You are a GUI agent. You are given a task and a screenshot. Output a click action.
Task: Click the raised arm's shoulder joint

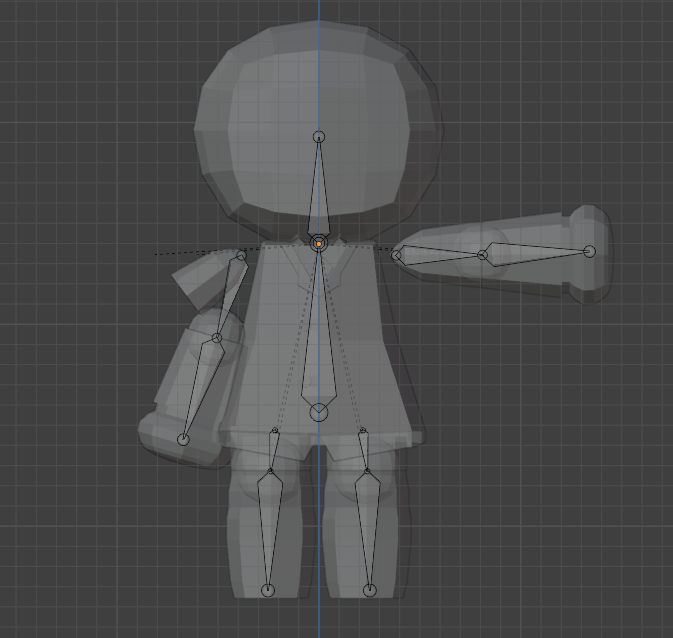pos(396,255)
